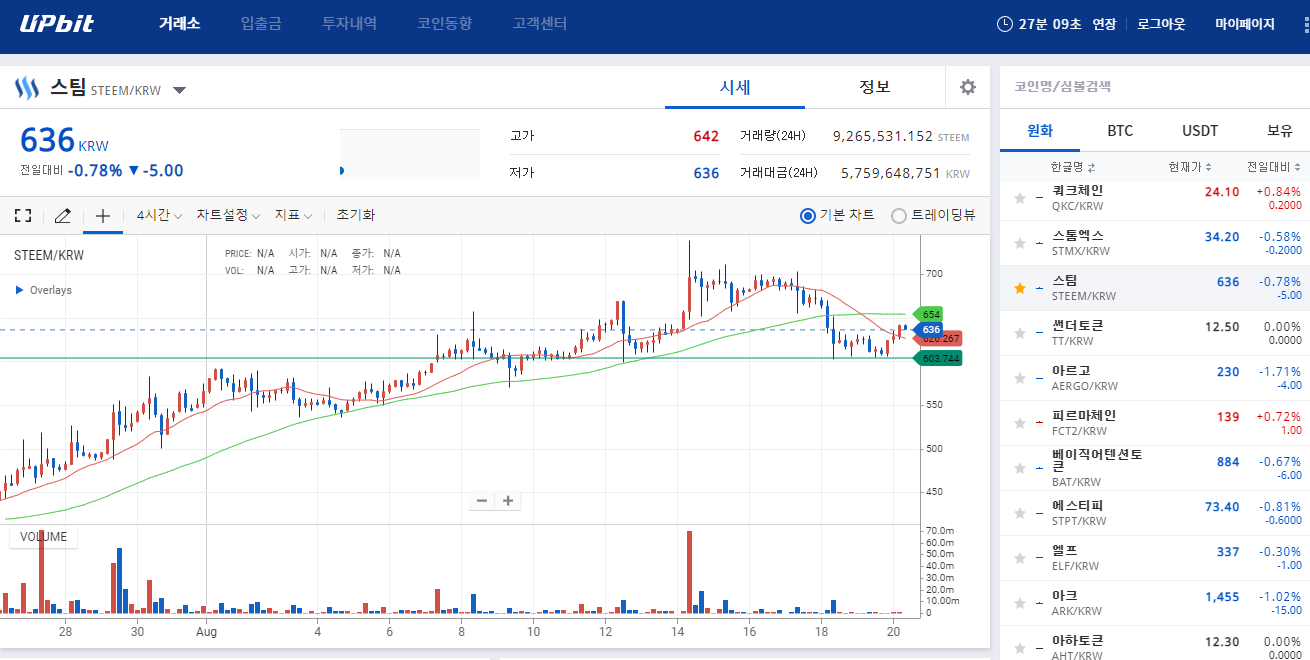Click the 636 KRW current price
The image size is (1310, 660).
64,141
